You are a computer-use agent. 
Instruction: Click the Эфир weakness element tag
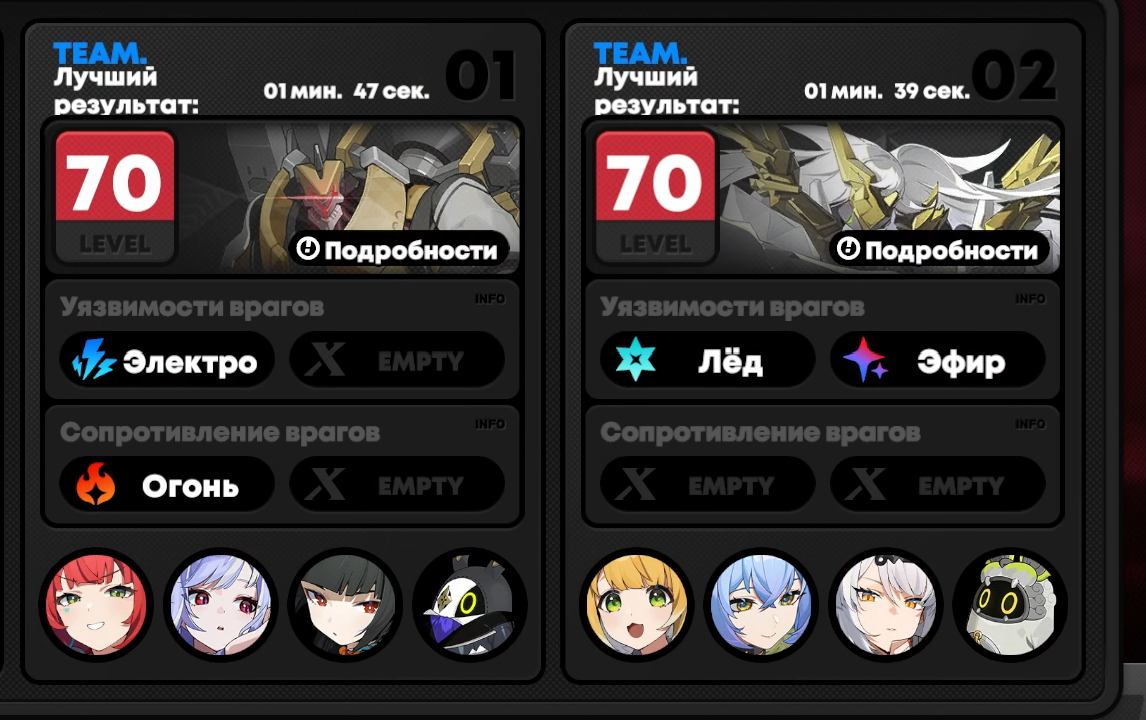938,360
